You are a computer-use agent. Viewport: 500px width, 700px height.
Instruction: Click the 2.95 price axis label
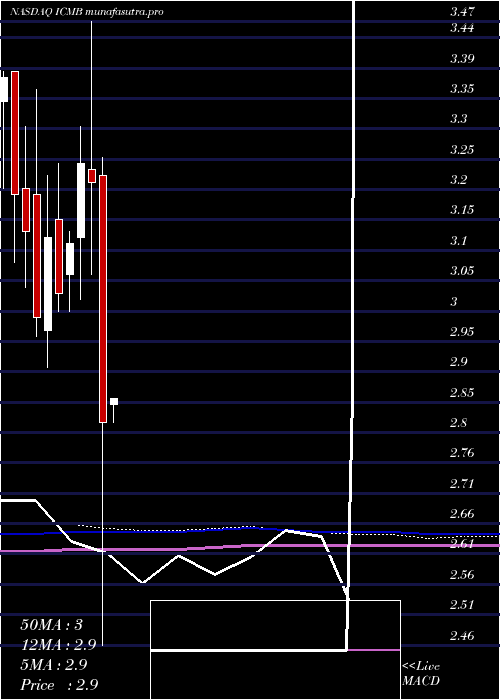(462, 332)
